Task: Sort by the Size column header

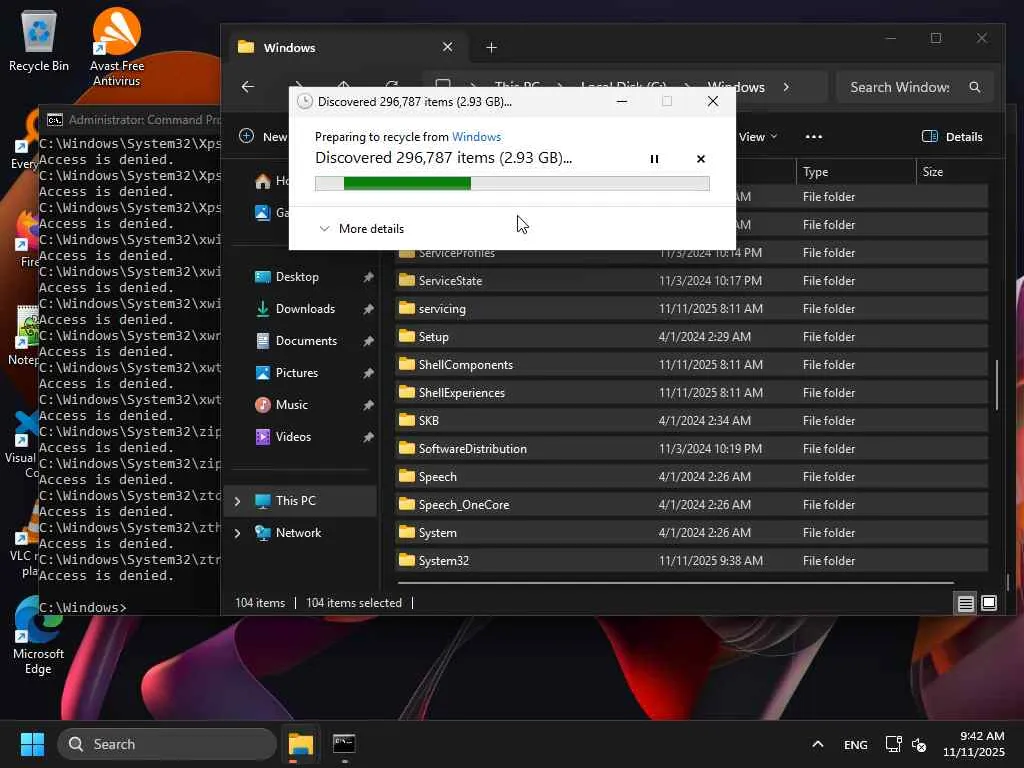Action: (952, 172)
